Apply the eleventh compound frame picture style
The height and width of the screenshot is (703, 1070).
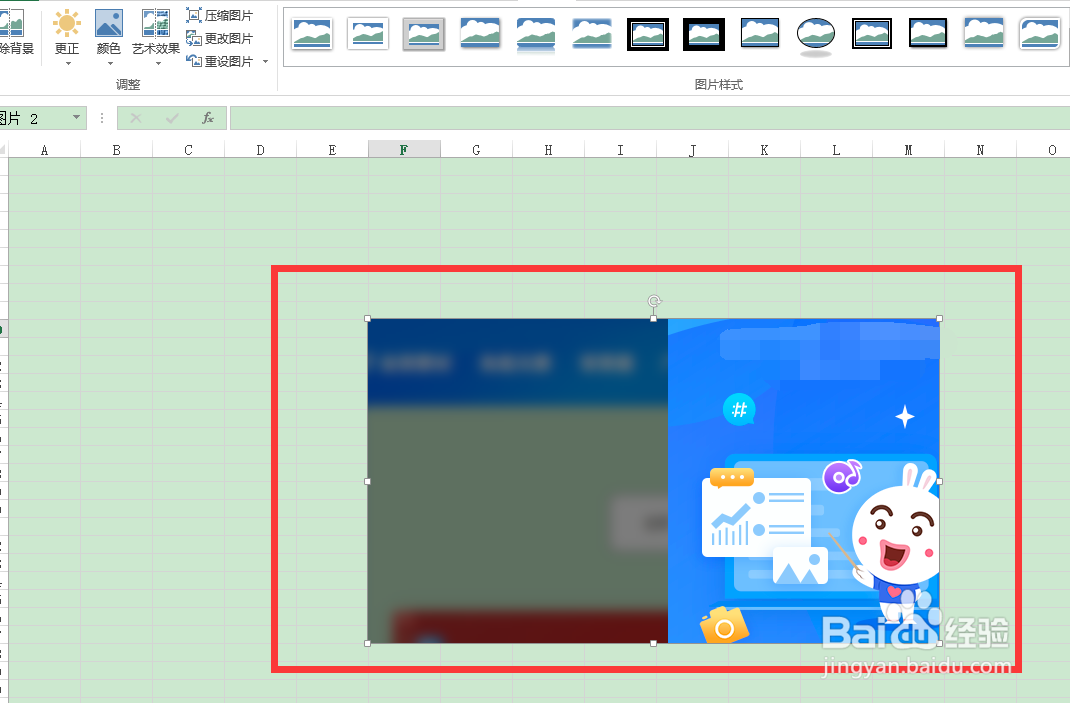coord(871,33)
